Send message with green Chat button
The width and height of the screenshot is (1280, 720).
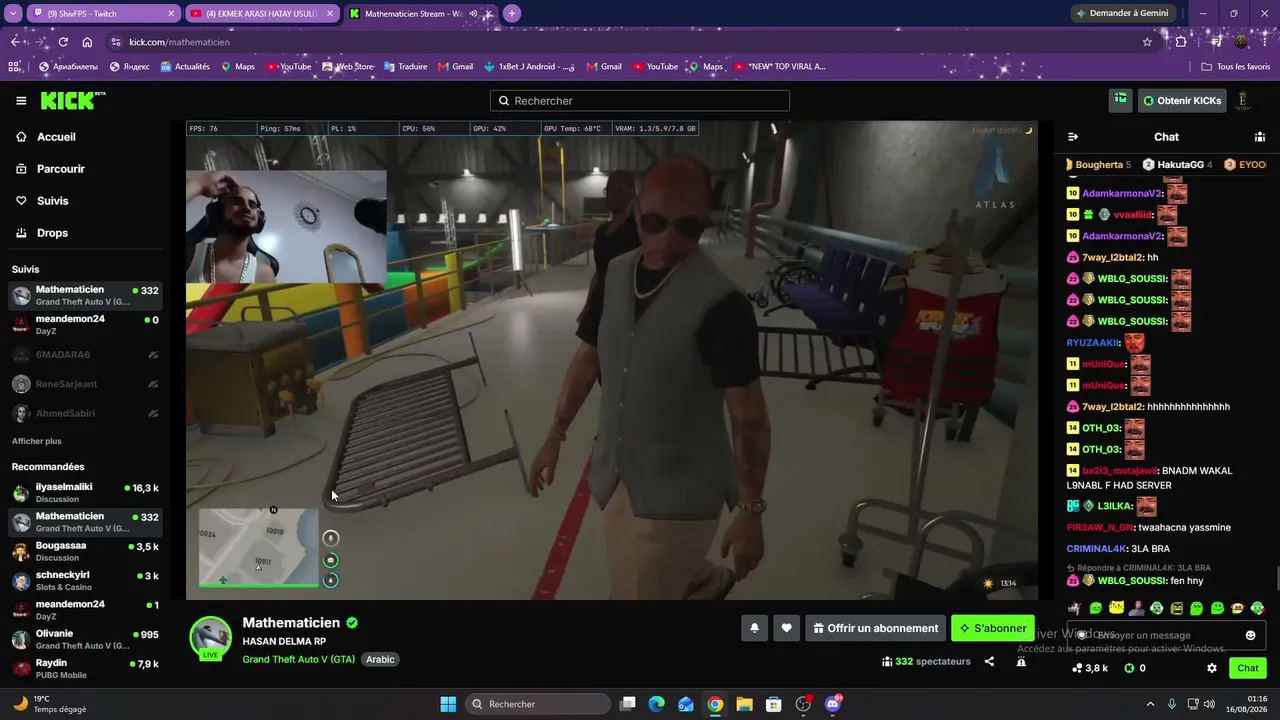pos(1248,668)
